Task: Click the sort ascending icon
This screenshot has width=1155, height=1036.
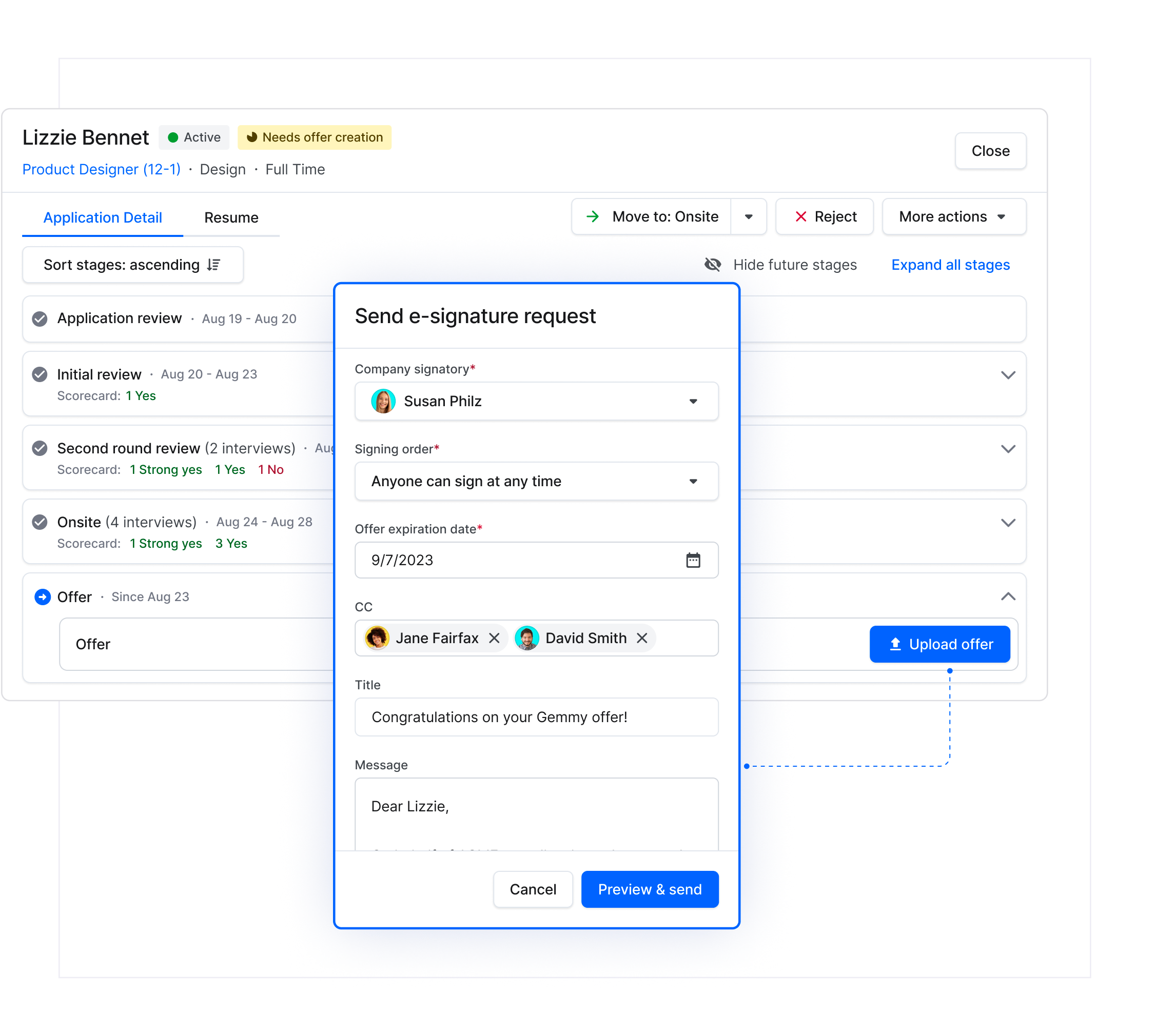Action: click(213, 265)
